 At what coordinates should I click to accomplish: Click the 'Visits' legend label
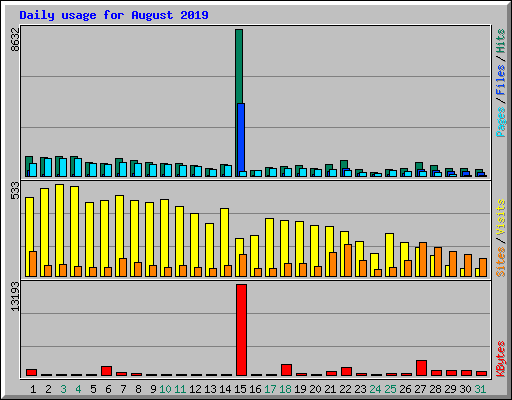pos(500,217)
